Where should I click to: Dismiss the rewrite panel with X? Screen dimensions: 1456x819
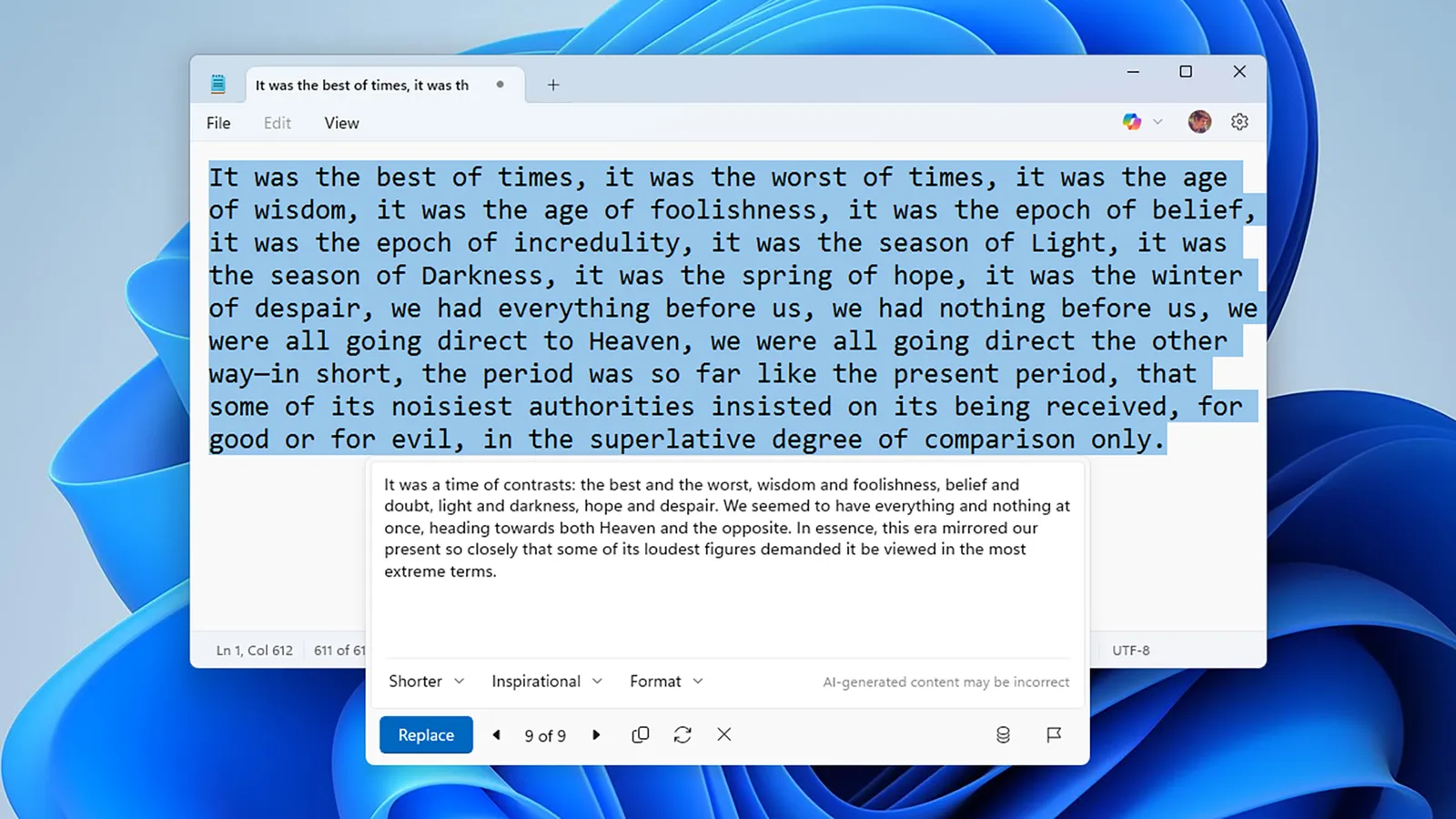click(724, 734)
